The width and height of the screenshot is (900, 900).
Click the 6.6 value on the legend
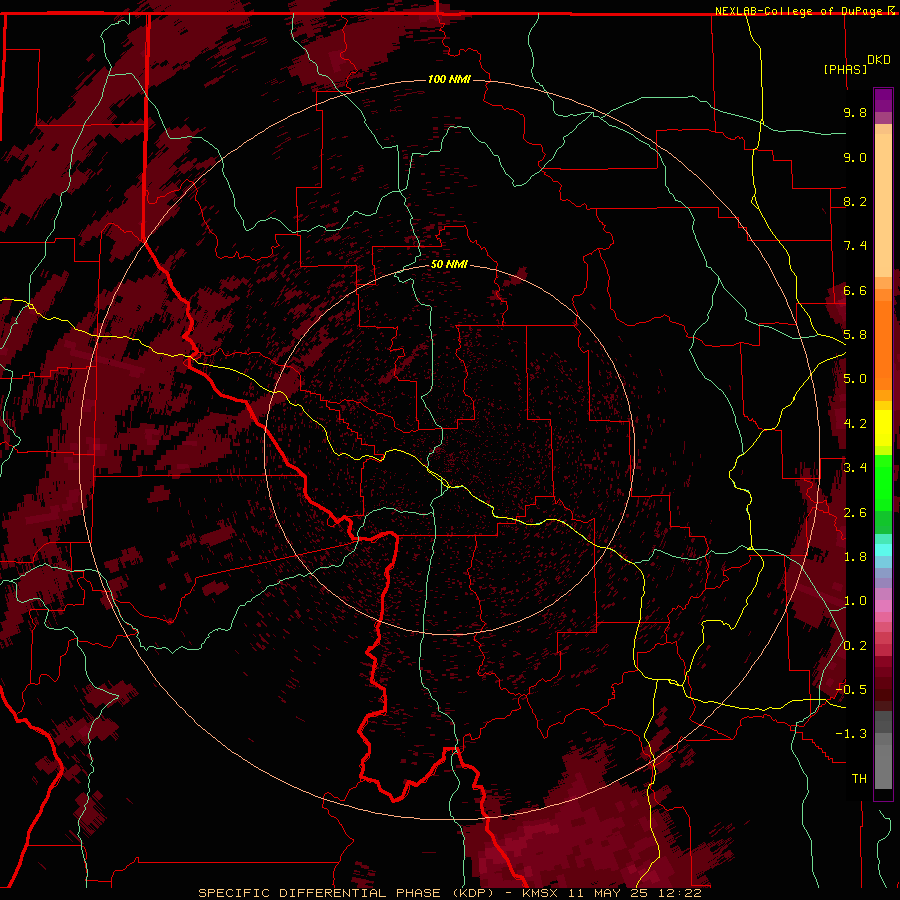pos(855,290)
